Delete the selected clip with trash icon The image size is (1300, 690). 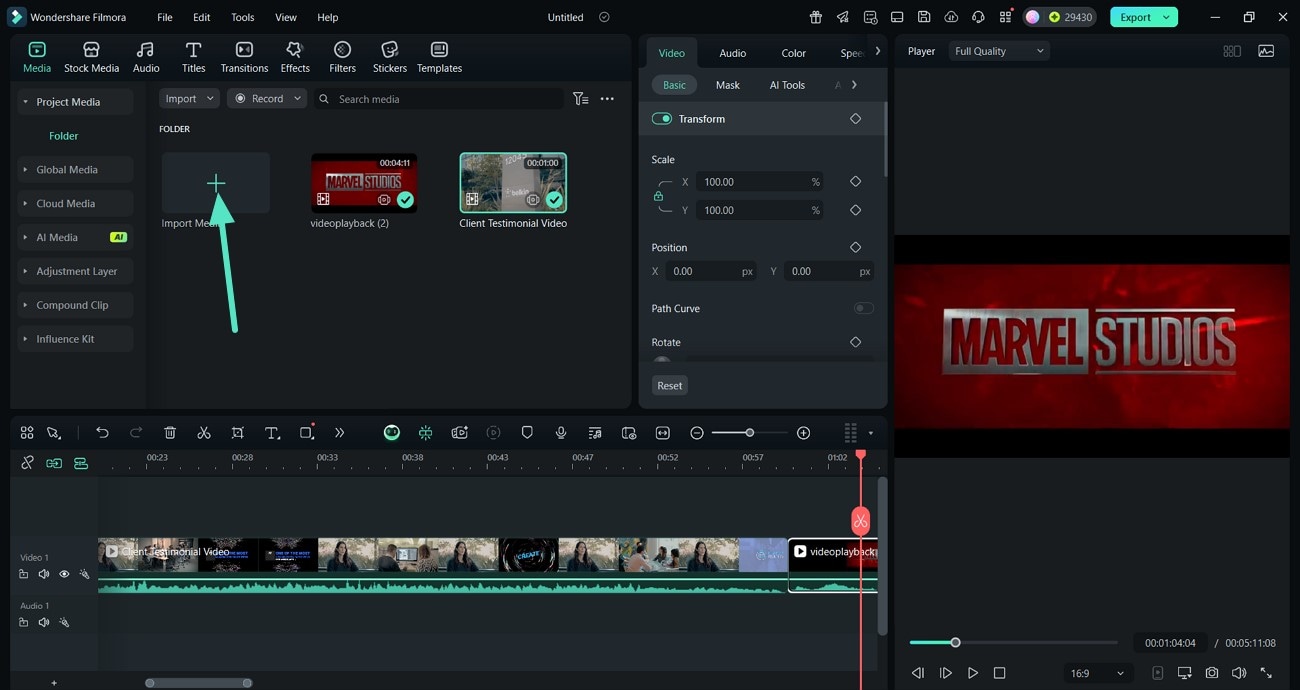[x=170, y=433]
